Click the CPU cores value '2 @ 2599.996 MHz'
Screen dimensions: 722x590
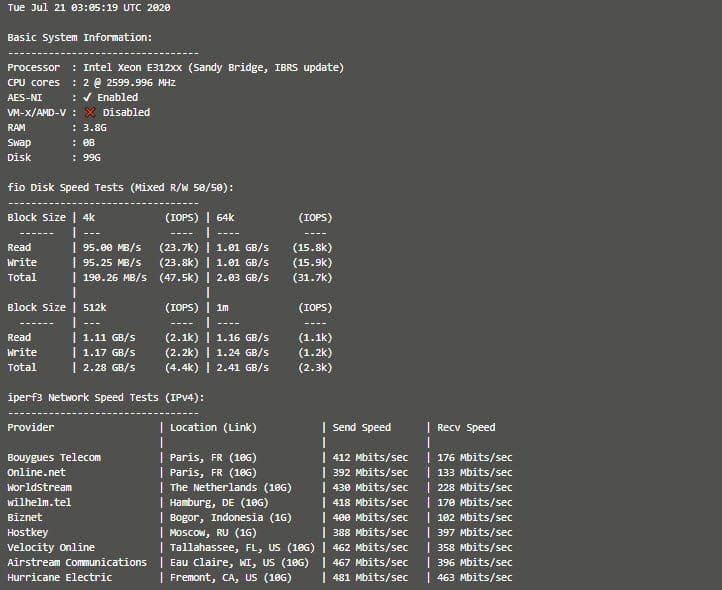coord(129,82)
